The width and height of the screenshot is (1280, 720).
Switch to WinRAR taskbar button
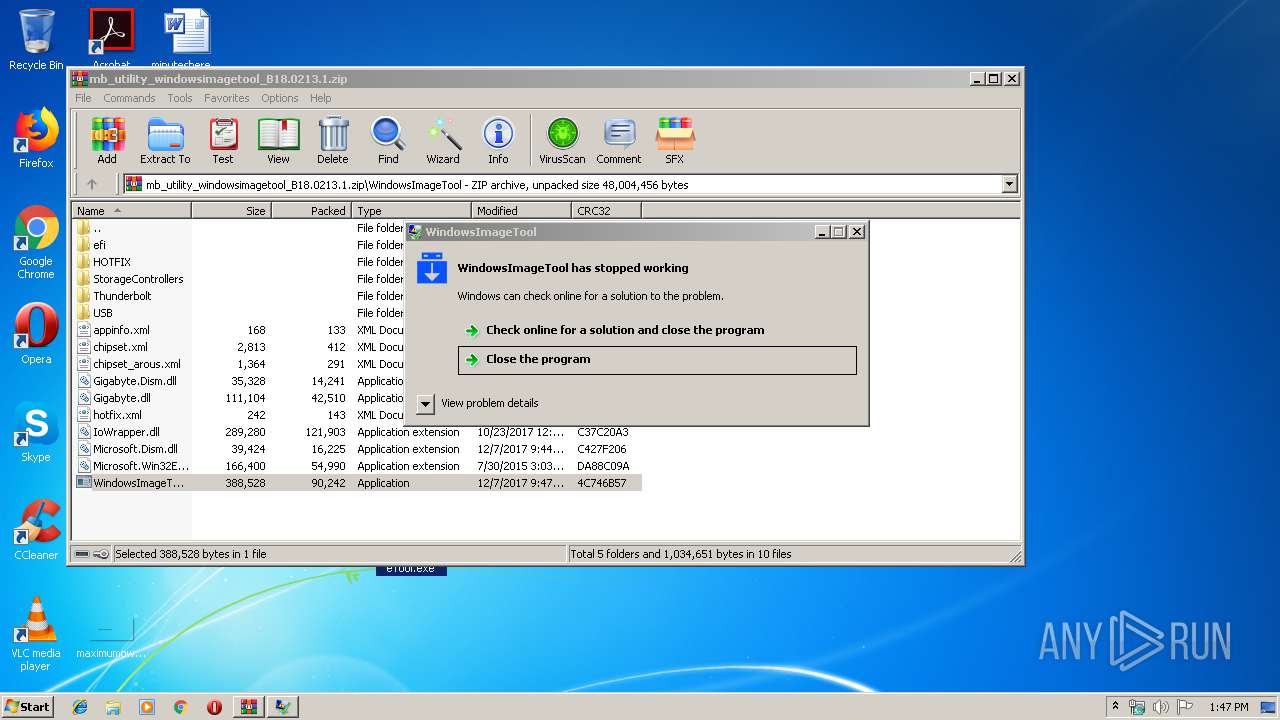(249, 707)
